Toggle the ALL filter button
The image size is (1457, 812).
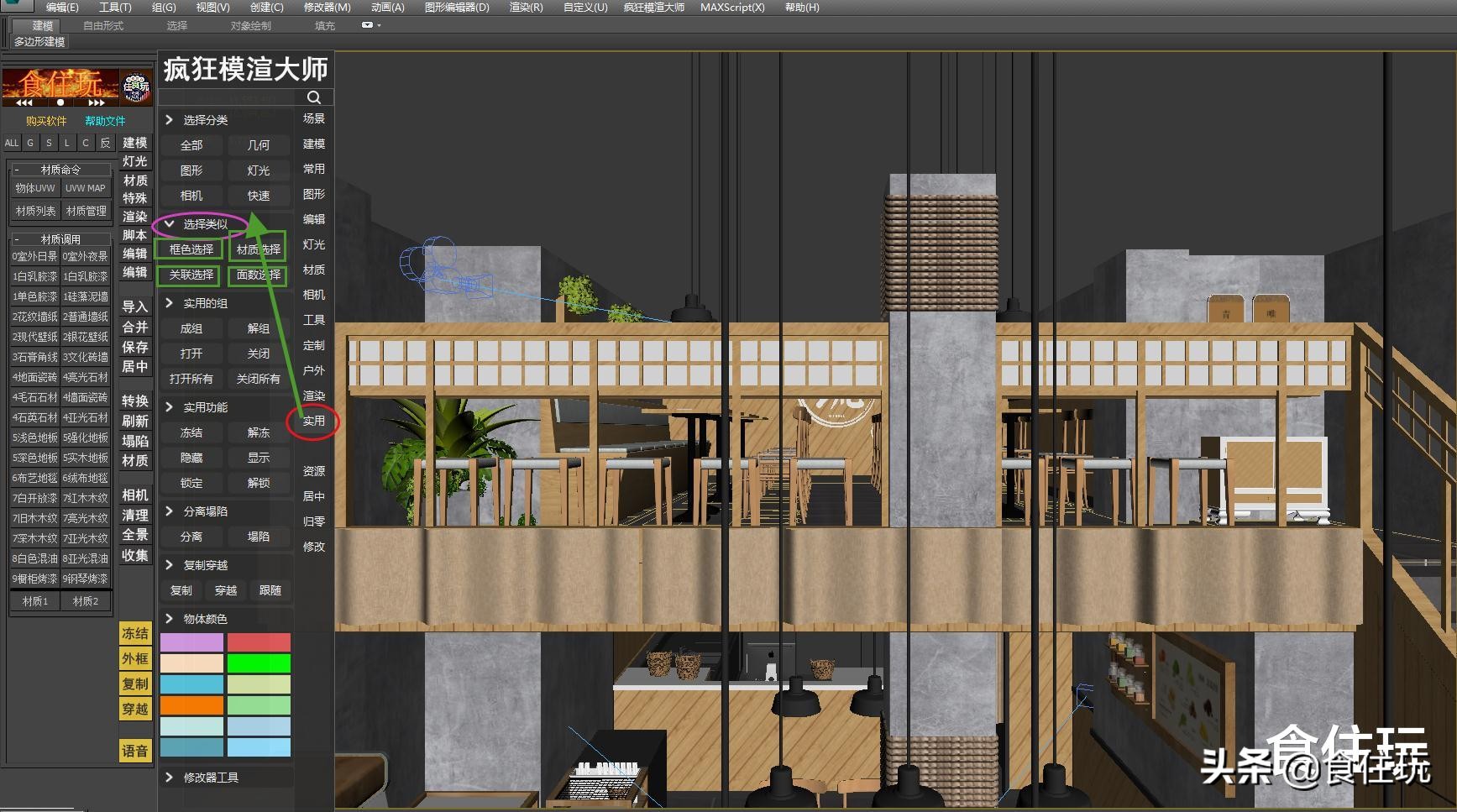12,143
